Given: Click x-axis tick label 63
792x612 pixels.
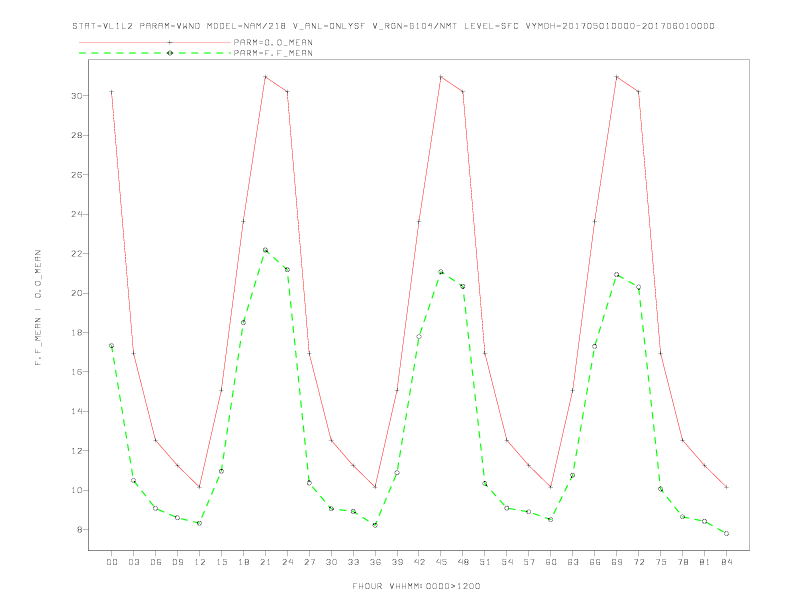Looking at the screenshot, I should click(x=573, y=562).
